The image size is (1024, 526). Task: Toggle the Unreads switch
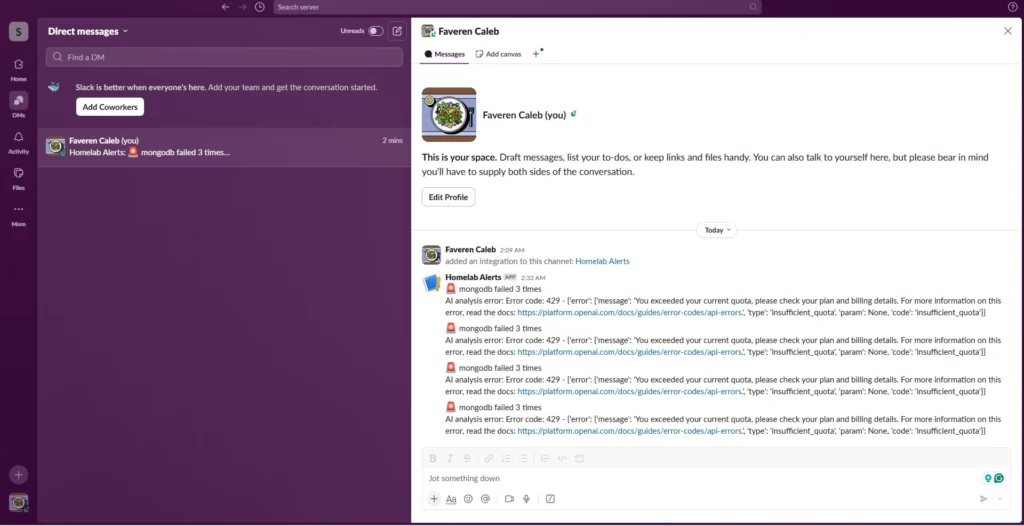376,31
